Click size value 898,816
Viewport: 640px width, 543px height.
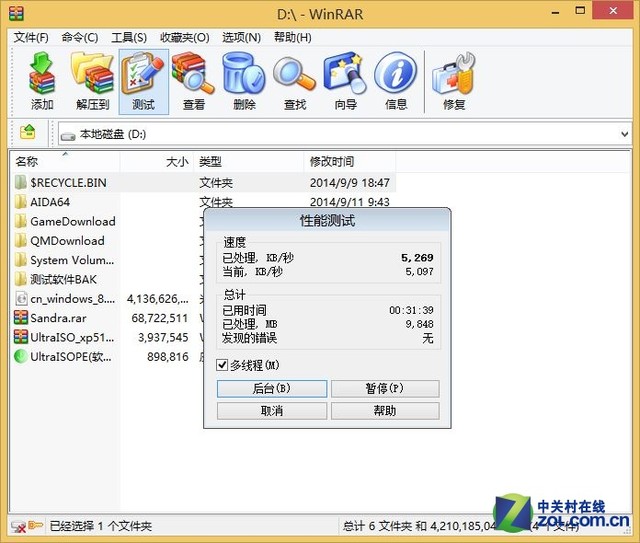pos(168,356)
